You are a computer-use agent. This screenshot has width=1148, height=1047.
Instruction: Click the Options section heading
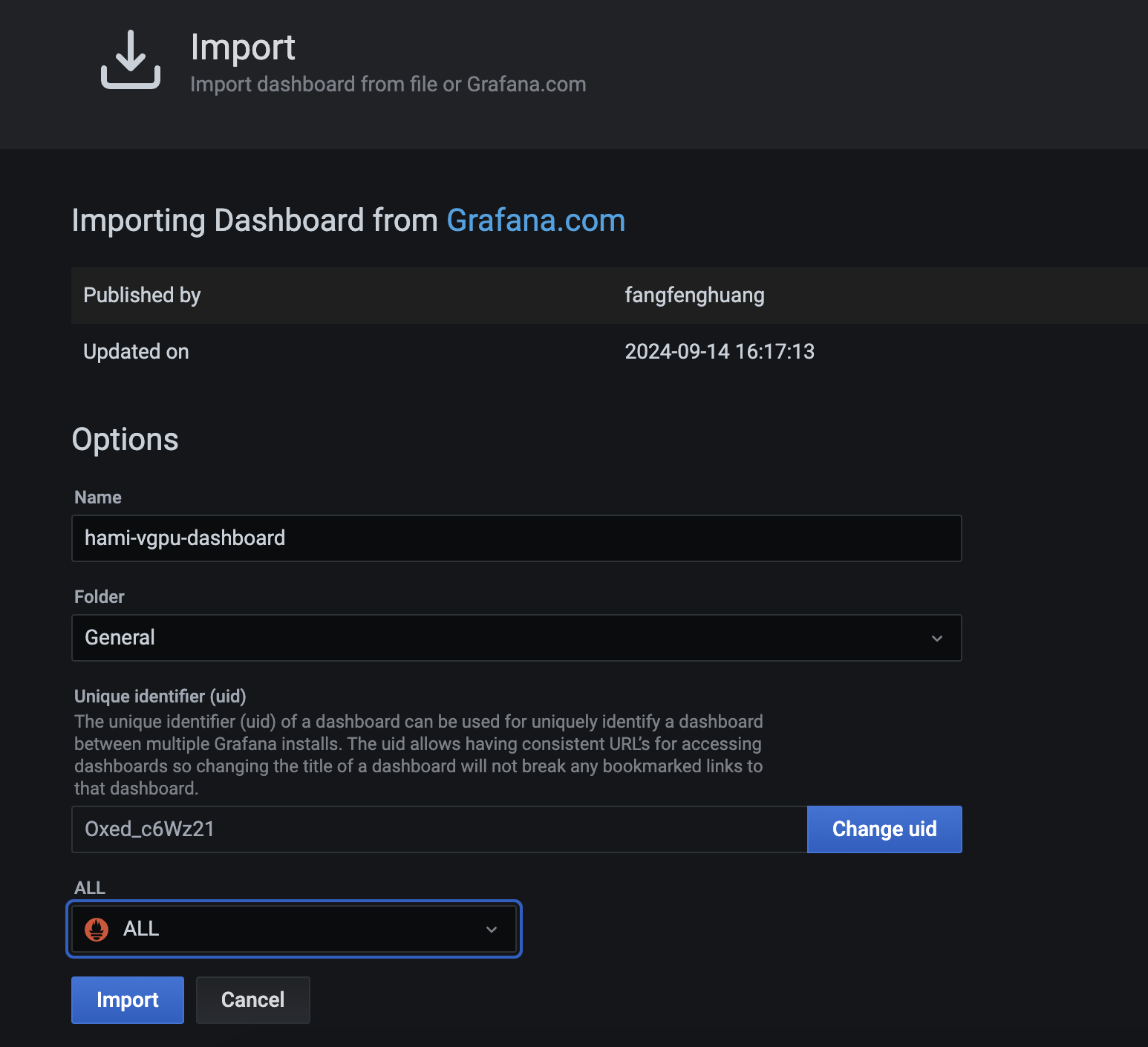tap(125, 440)
